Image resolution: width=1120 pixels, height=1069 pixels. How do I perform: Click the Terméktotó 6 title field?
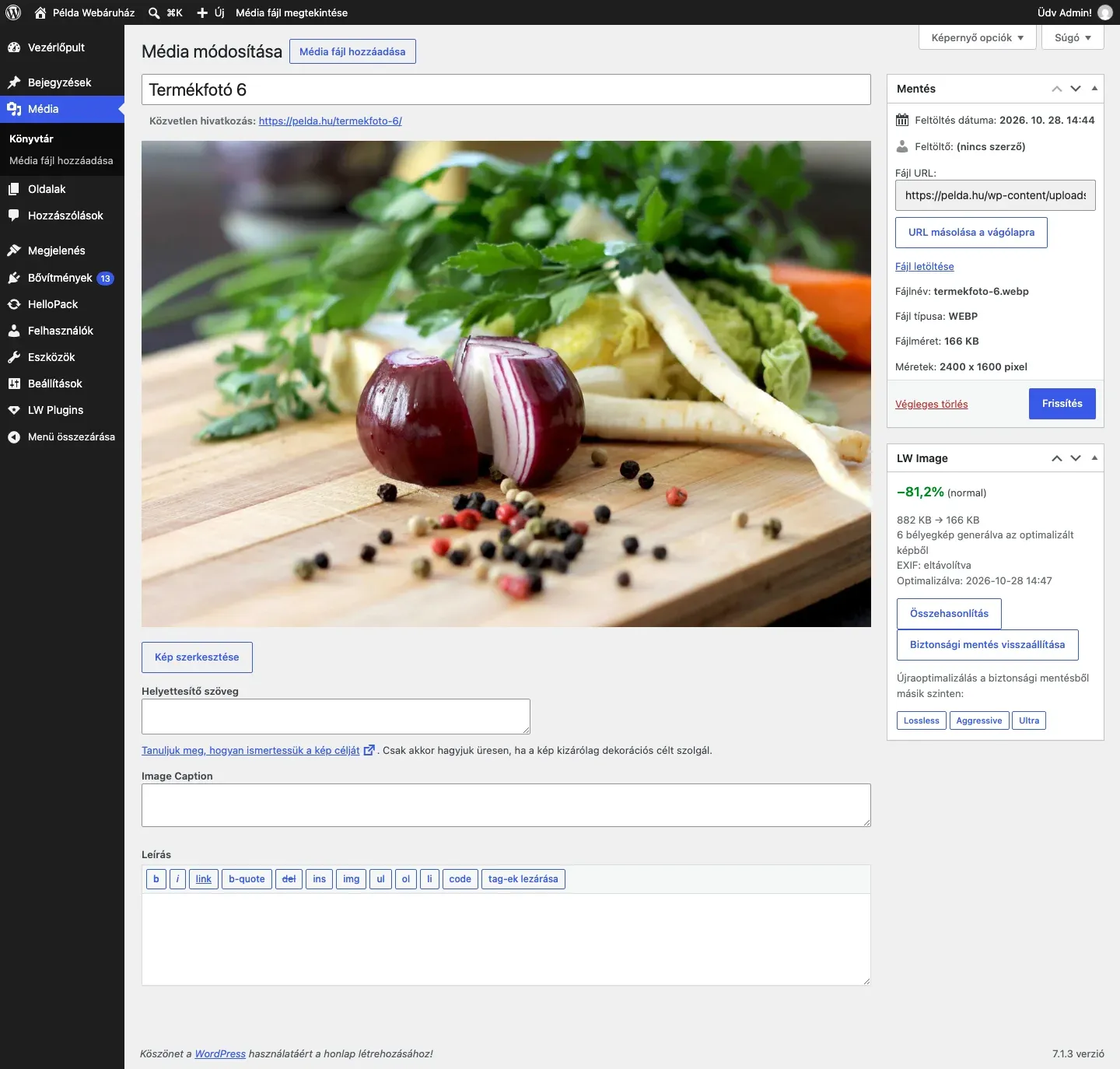(x=506, y=89)
